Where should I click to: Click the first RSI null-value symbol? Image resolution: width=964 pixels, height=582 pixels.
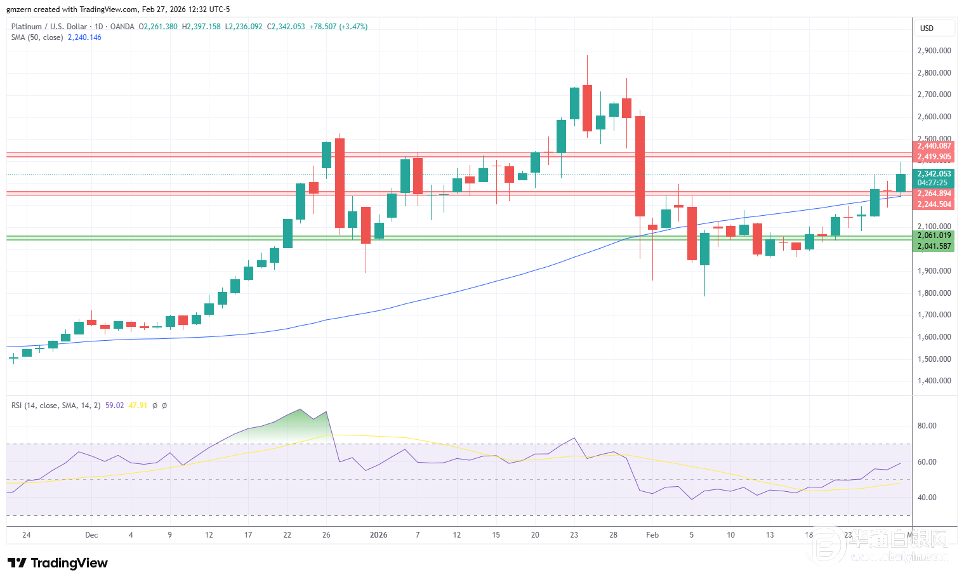(x=154, y=405)
